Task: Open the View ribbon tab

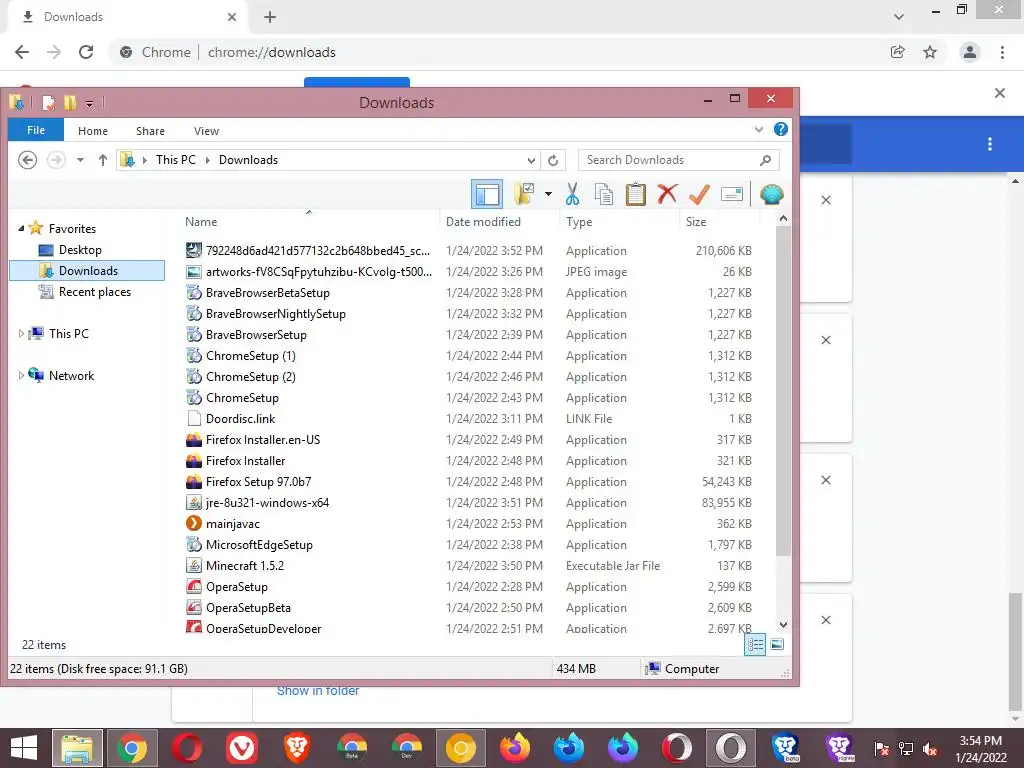Action: (206, 131)
